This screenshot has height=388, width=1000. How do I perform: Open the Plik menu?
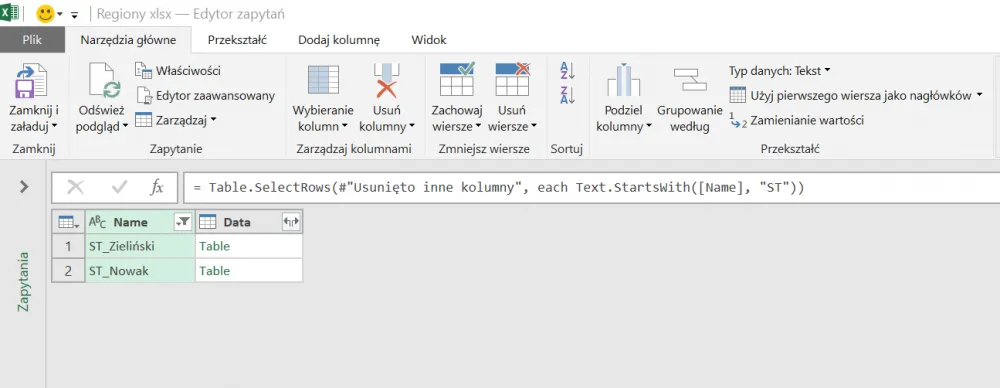32,40
